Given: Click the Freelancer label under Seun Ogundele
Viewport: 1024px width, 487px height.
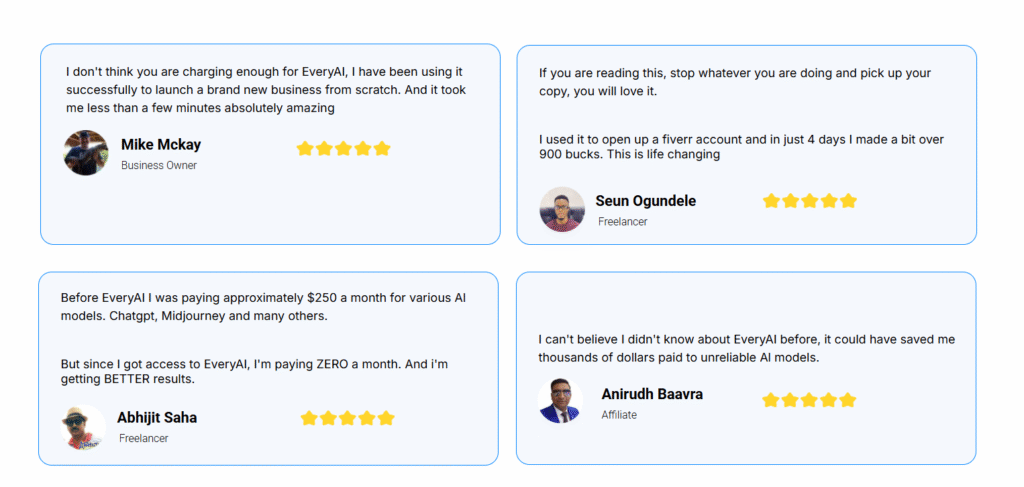Looking at the screenshot, I should 622,222.
